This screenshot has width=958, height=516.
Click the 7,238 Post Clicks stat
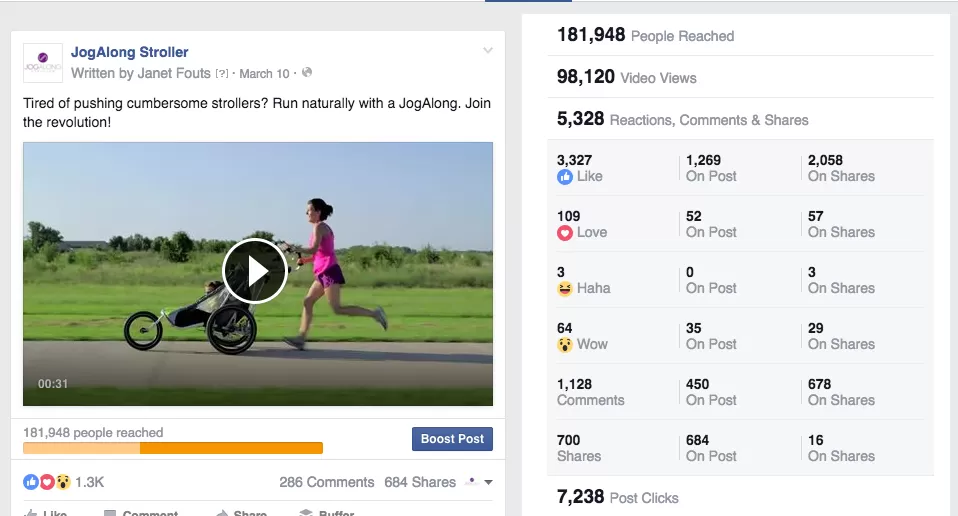[617, 497]
